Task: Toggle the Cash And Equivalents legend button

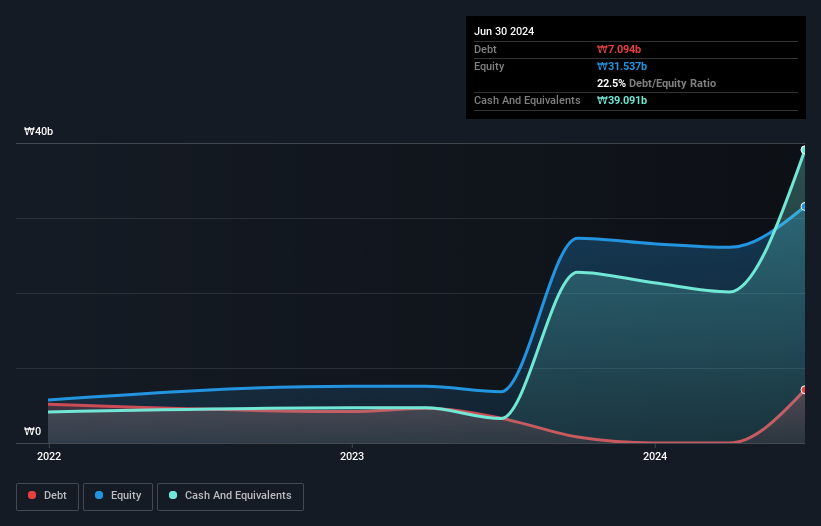Action: (230, 496)
